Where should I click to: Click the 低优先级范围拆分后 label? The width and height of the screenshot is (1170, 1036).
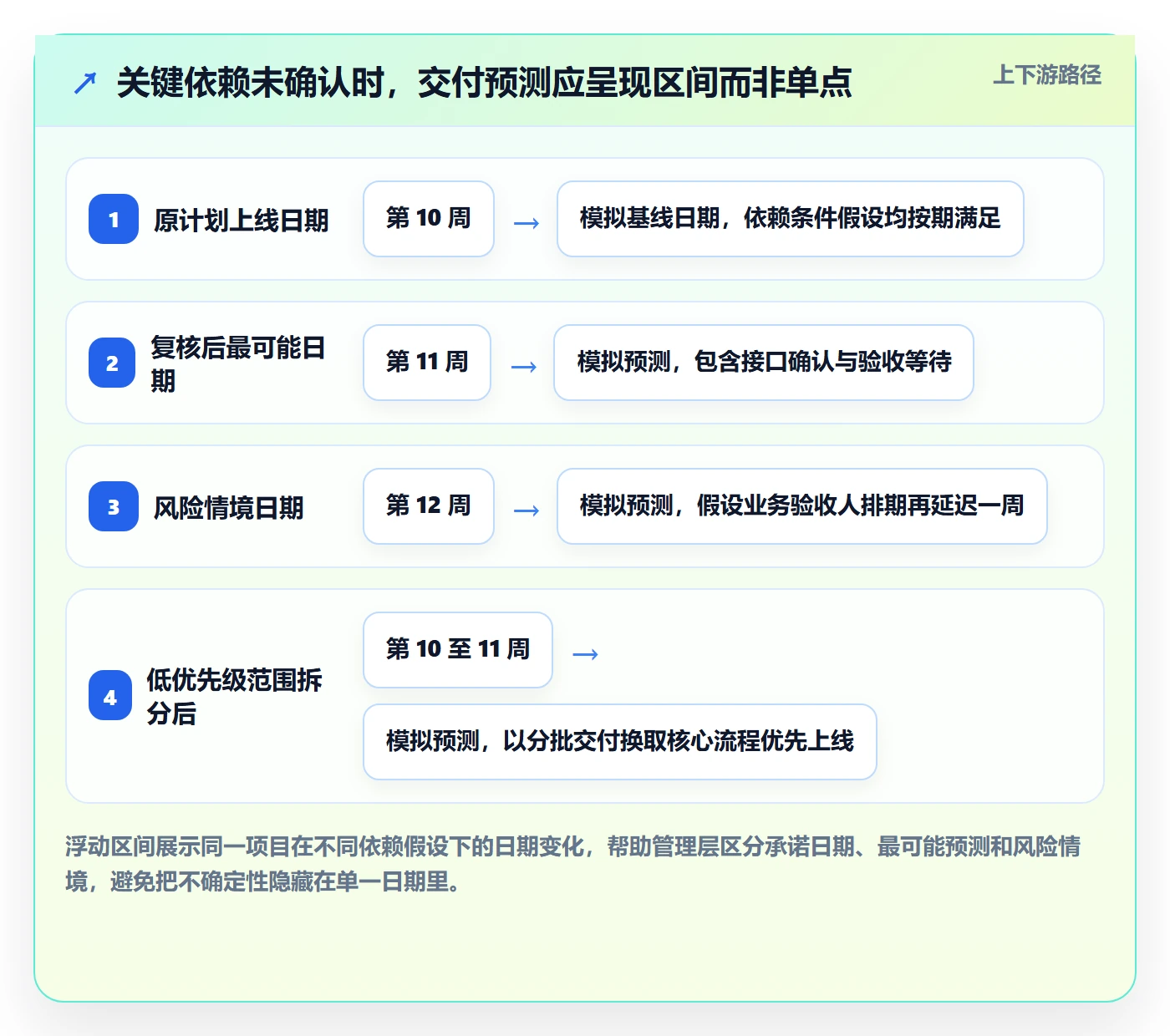click(x=236, y=696)
